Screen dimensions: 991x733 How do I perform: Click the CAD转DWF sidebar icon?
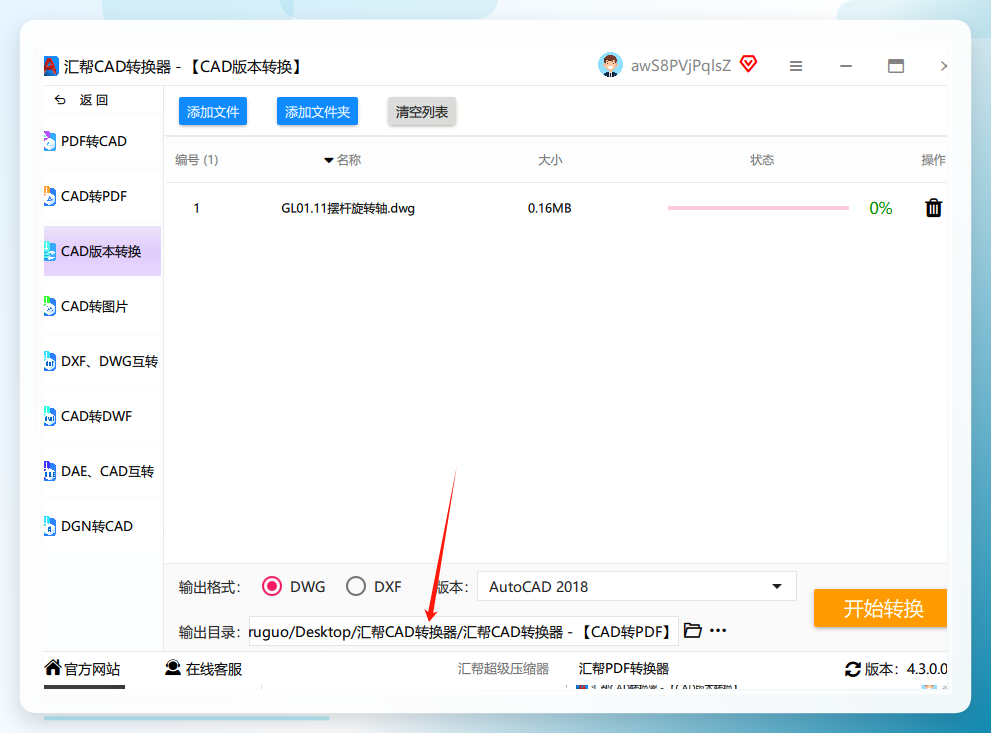pyautogui.click(x=49, y=416)
